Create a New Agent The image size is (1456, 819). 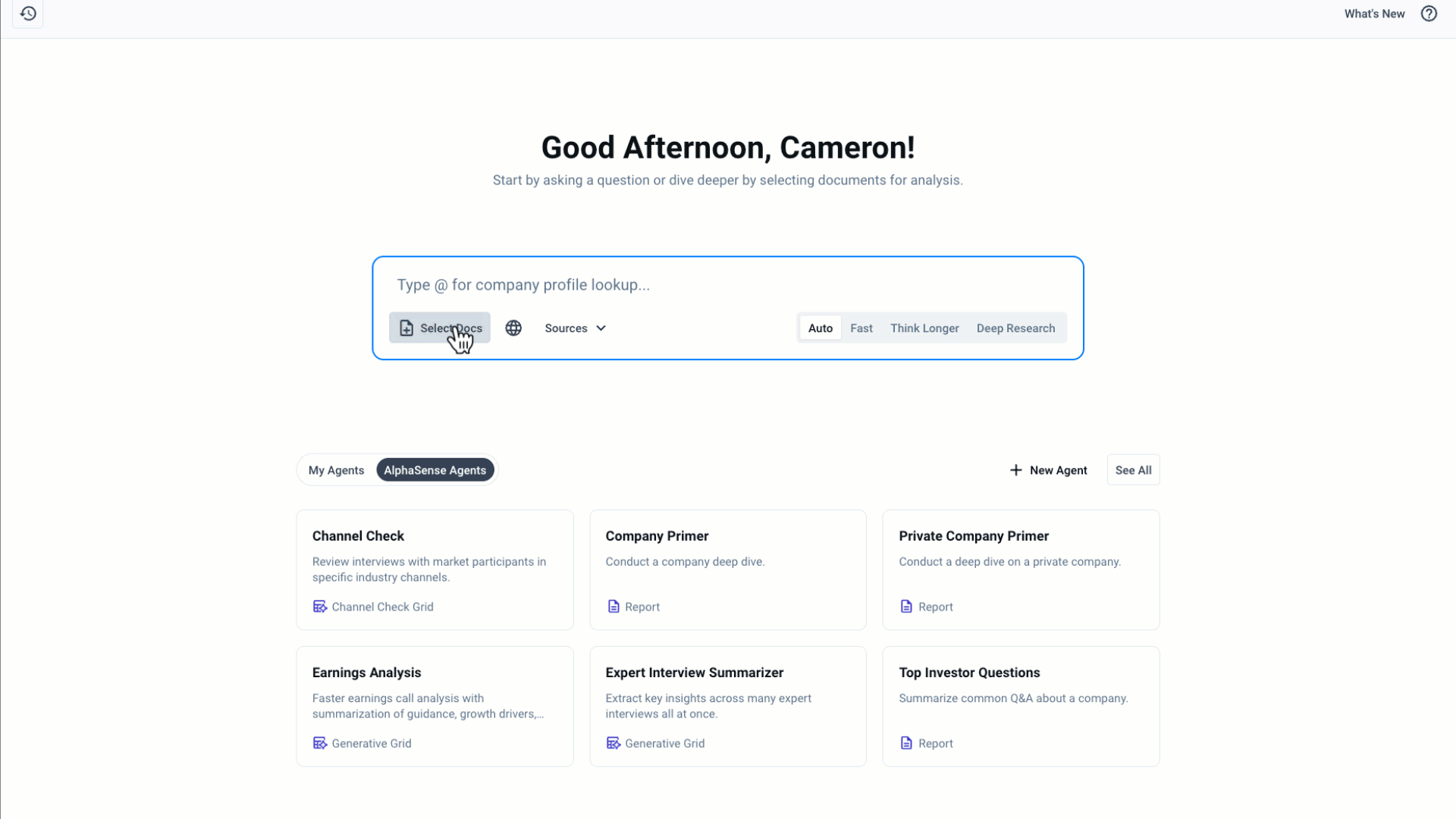click(1048, 469)
